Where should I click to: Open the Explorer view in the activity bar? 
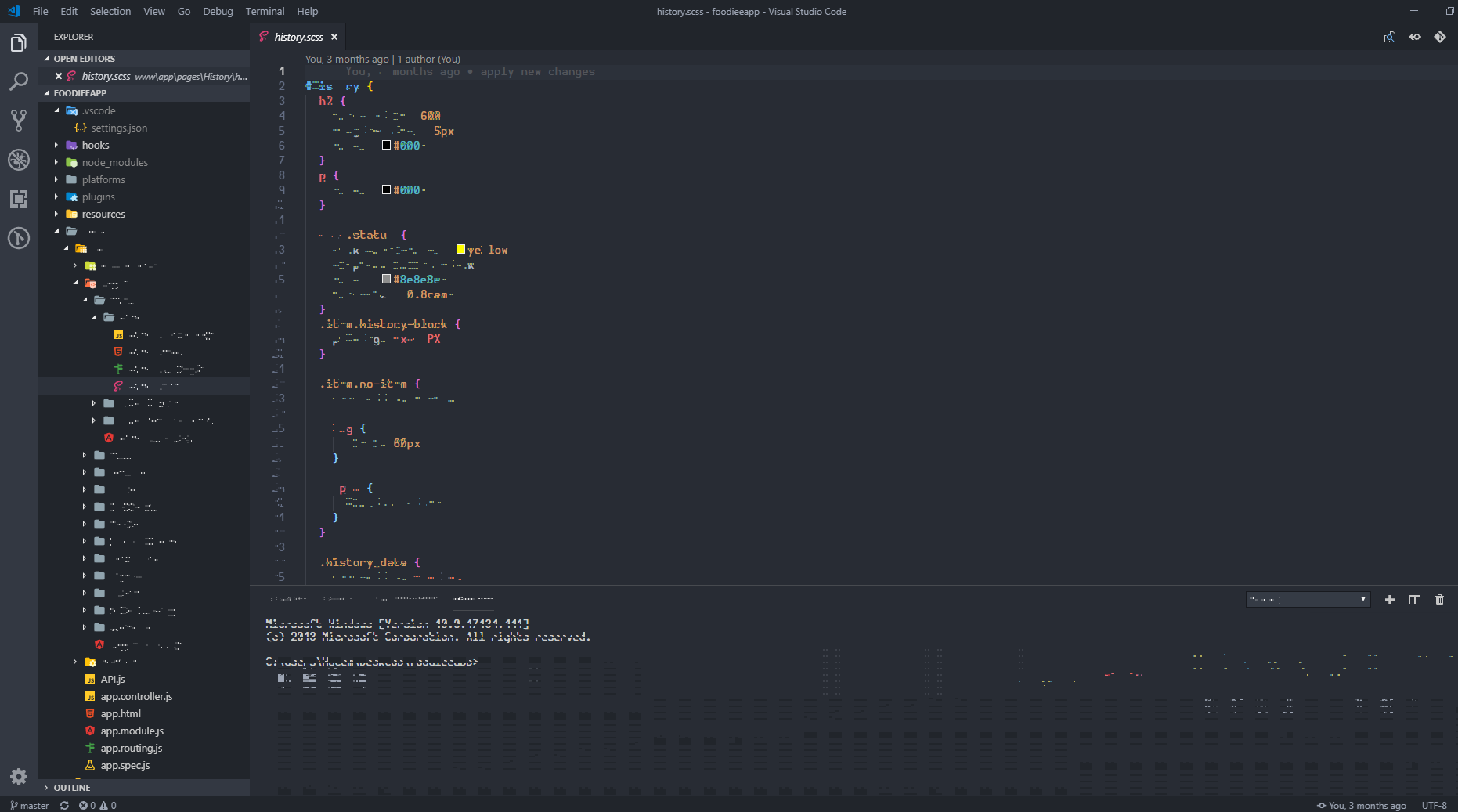19,45
